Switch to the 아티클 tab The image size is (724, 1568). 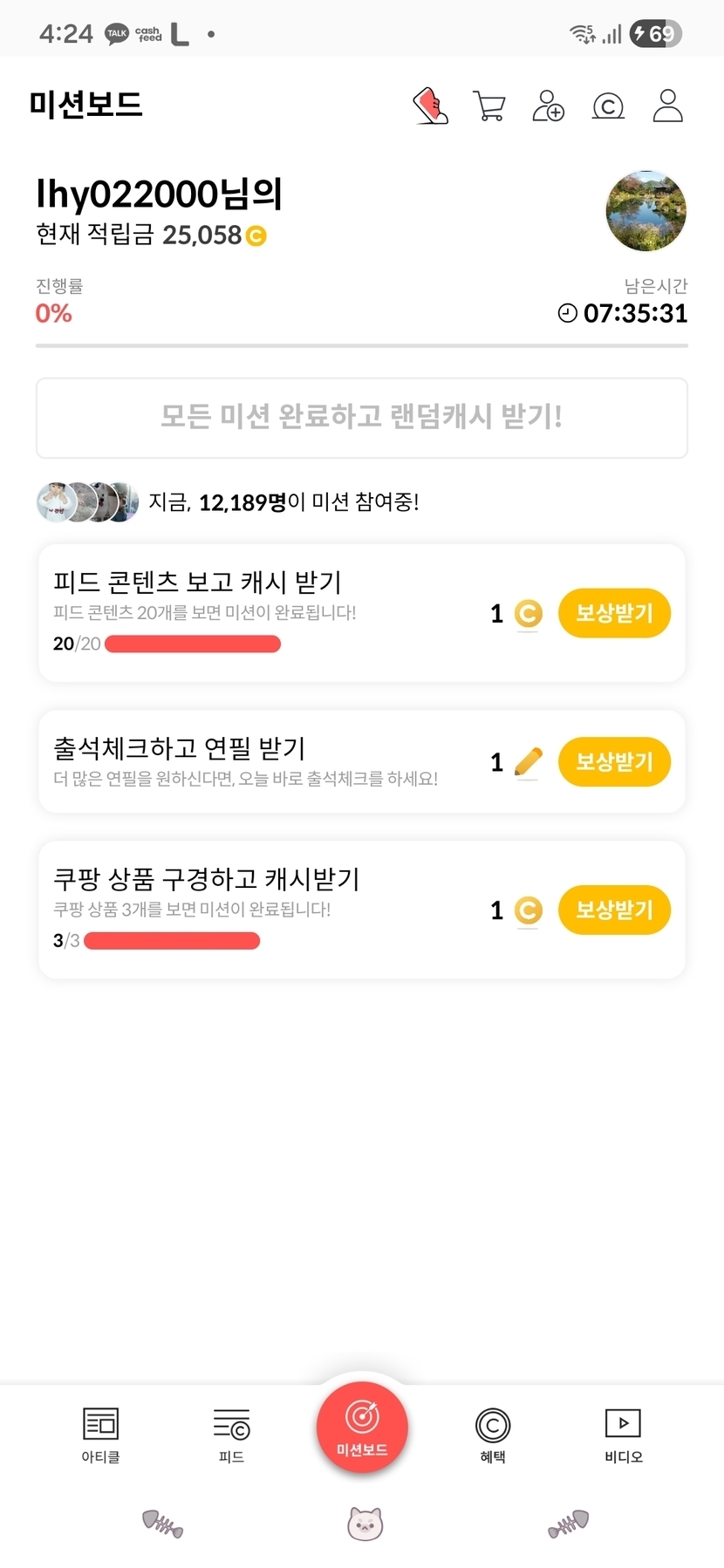(100, 1435)
